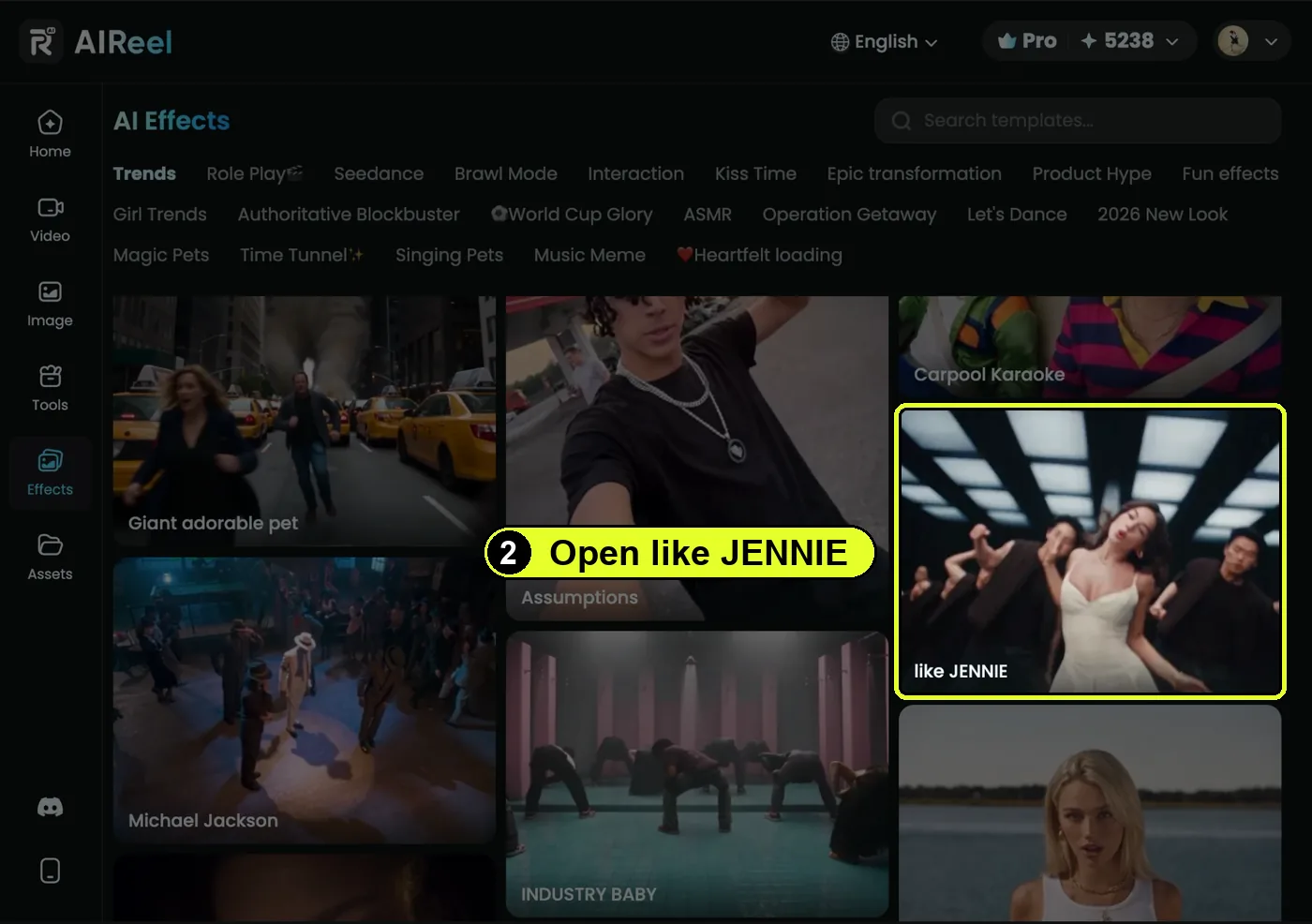Select the Singing Pets category
The width and height of the screenshot is (1312, 924).
tap(449, 255)
